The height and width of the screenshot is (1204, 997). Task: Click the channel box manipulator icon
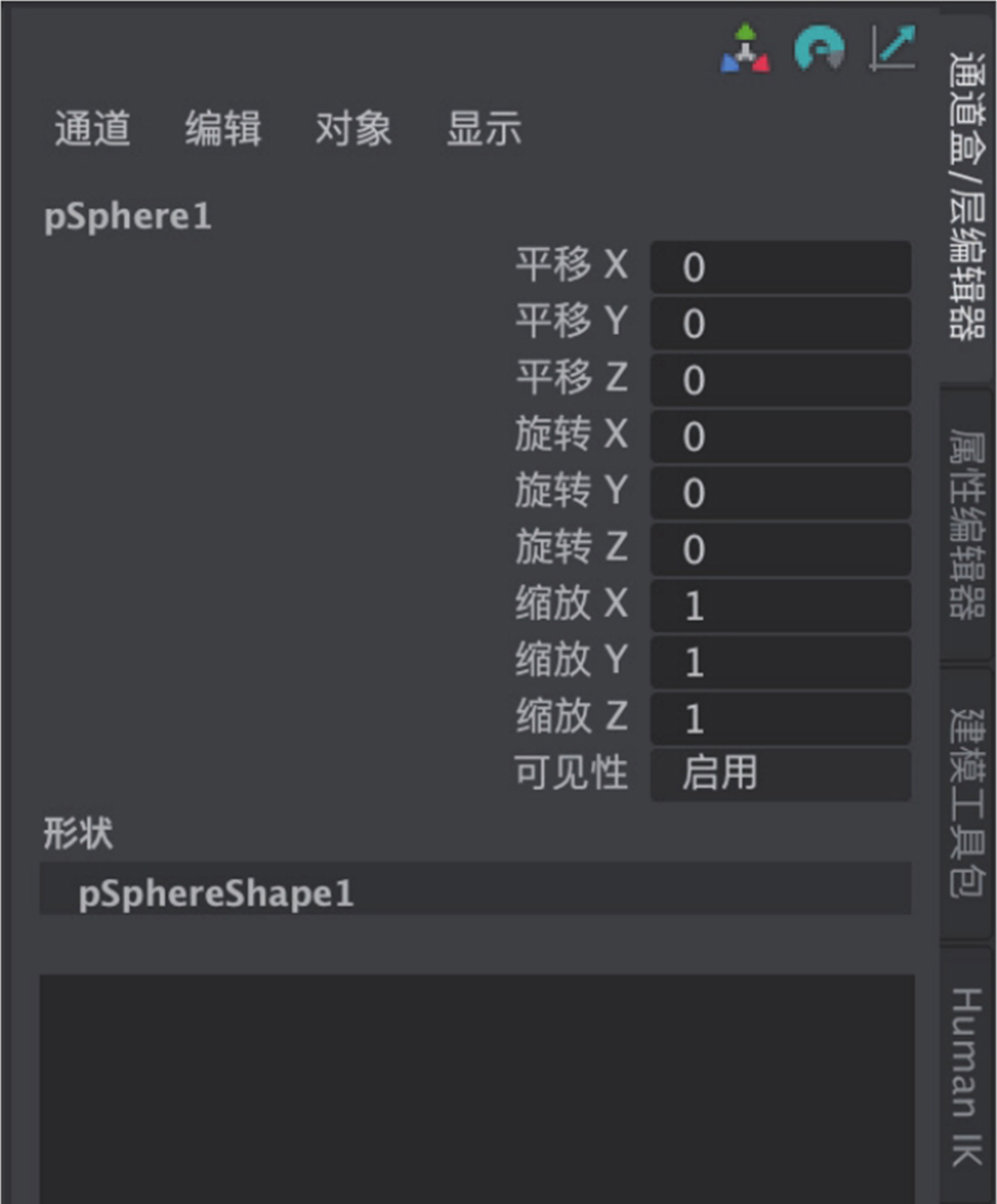pos(745,48)
